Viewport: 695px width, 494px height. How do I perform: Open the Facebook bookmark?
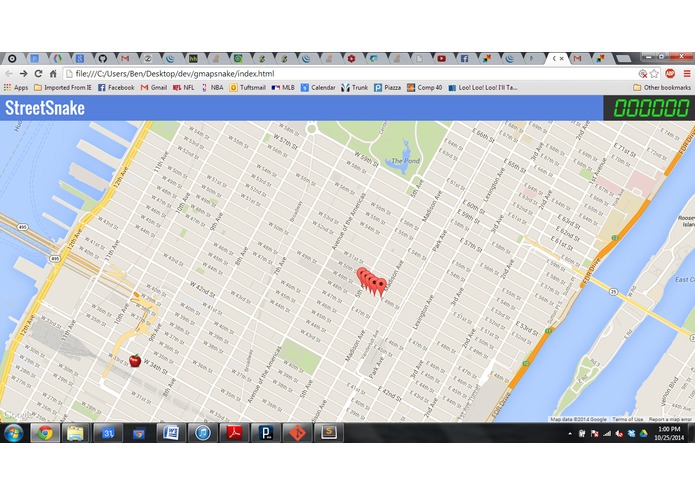[116, 88]
